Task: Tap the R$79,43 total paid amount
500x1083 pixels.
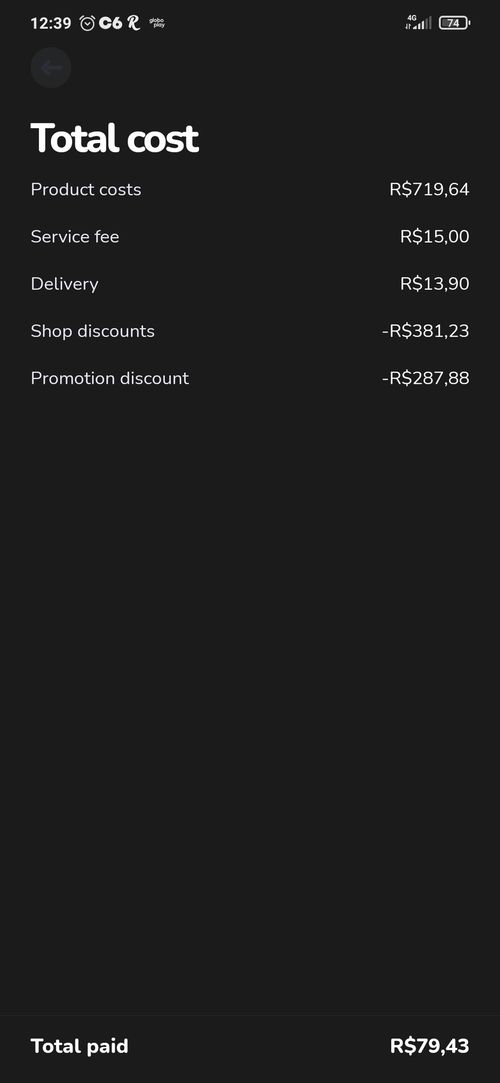Action: coord(430,1046)
